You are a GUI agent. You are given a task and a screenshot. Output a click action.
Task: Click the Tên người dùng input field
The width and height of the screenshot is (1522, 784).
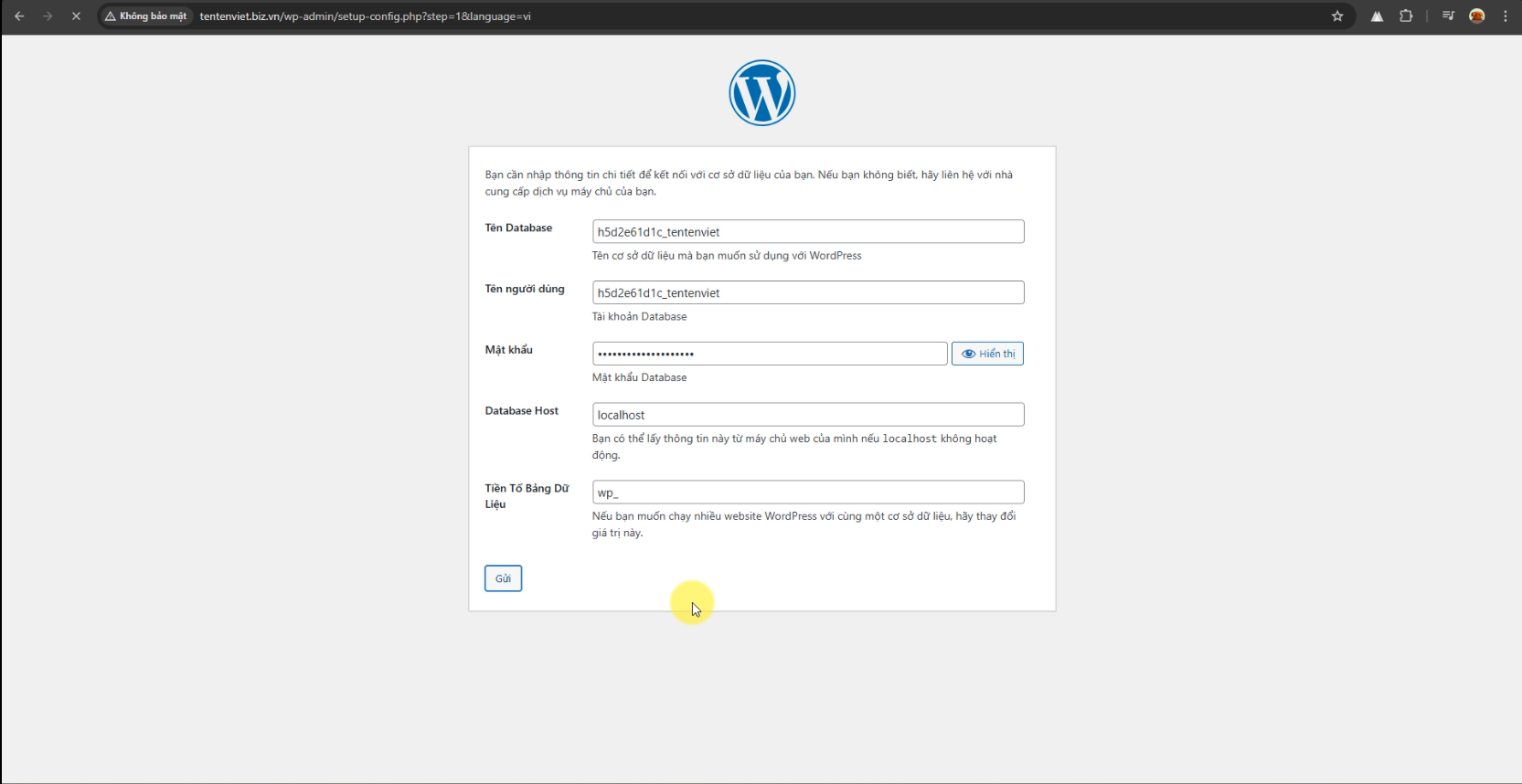[x=808, y=292]
